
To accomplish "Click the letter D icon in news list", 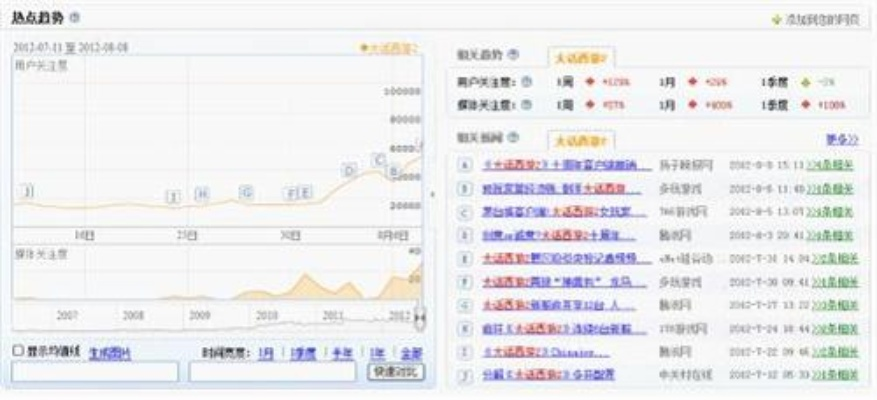I will pyautogui.click(x=464, y=235).
